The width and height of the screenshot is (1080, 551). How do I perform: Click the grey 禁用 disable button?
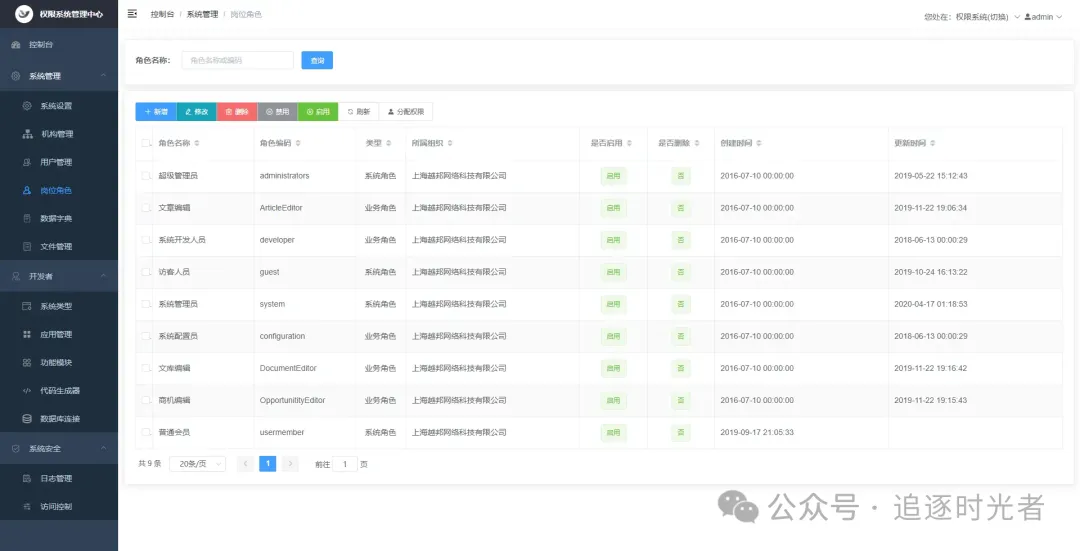tap(278, 112)
